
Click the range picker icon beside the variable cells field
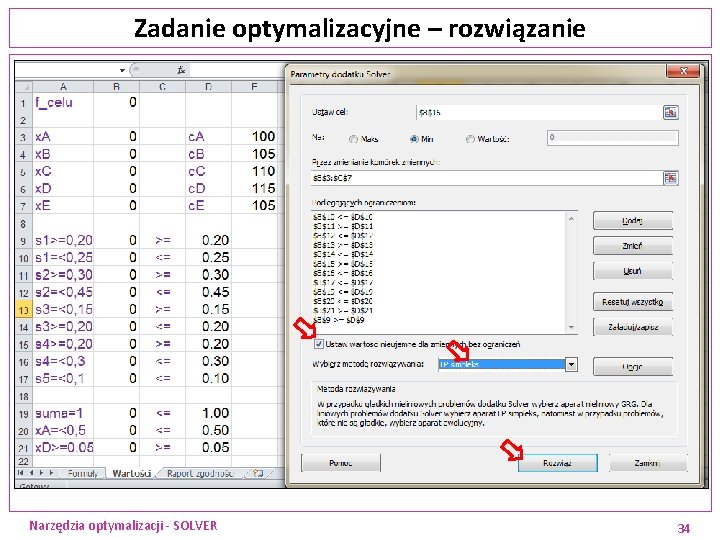(x=670, y=178)
